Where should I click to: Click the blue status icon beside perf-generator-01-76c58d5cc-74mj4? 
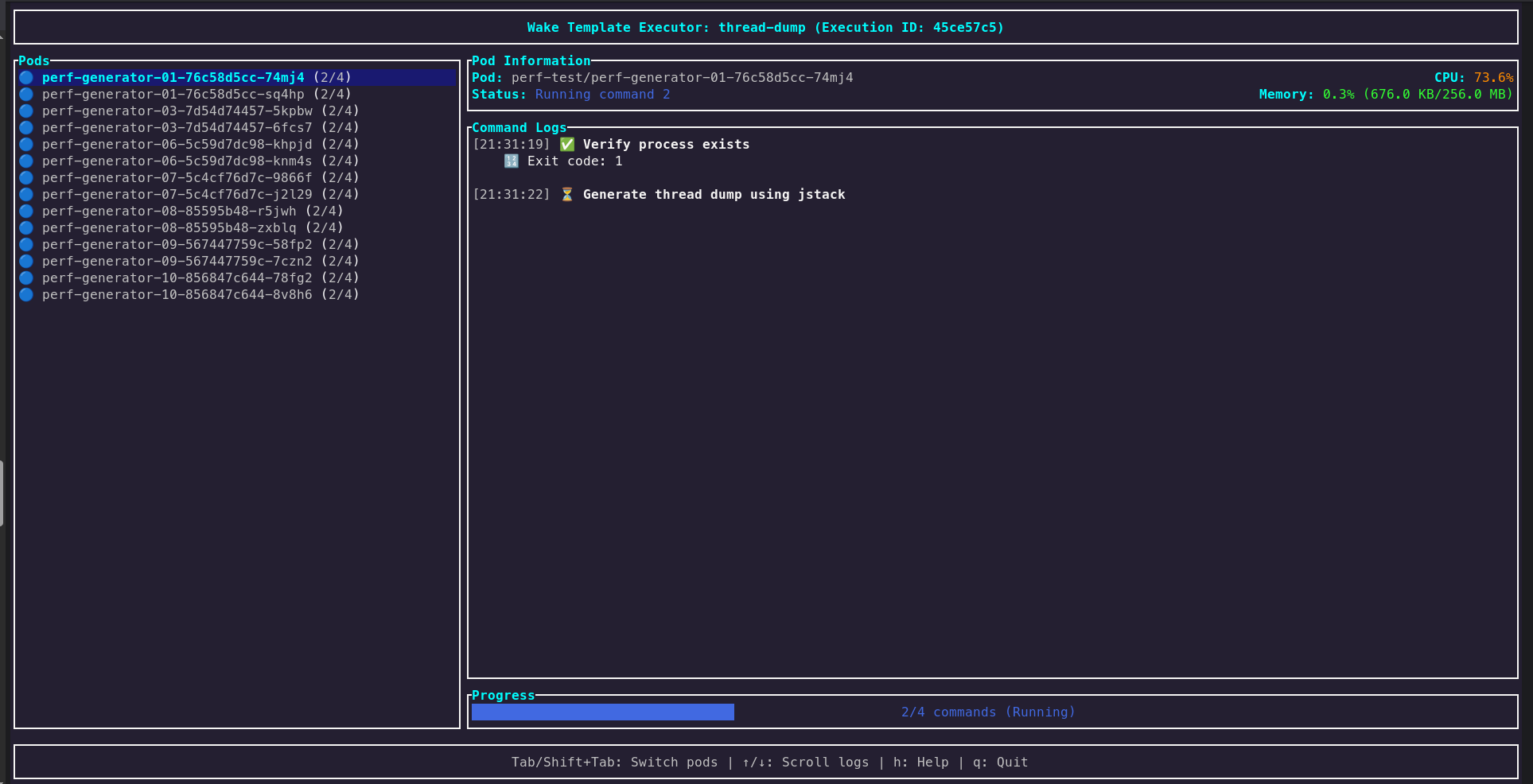tap(25, 77)
